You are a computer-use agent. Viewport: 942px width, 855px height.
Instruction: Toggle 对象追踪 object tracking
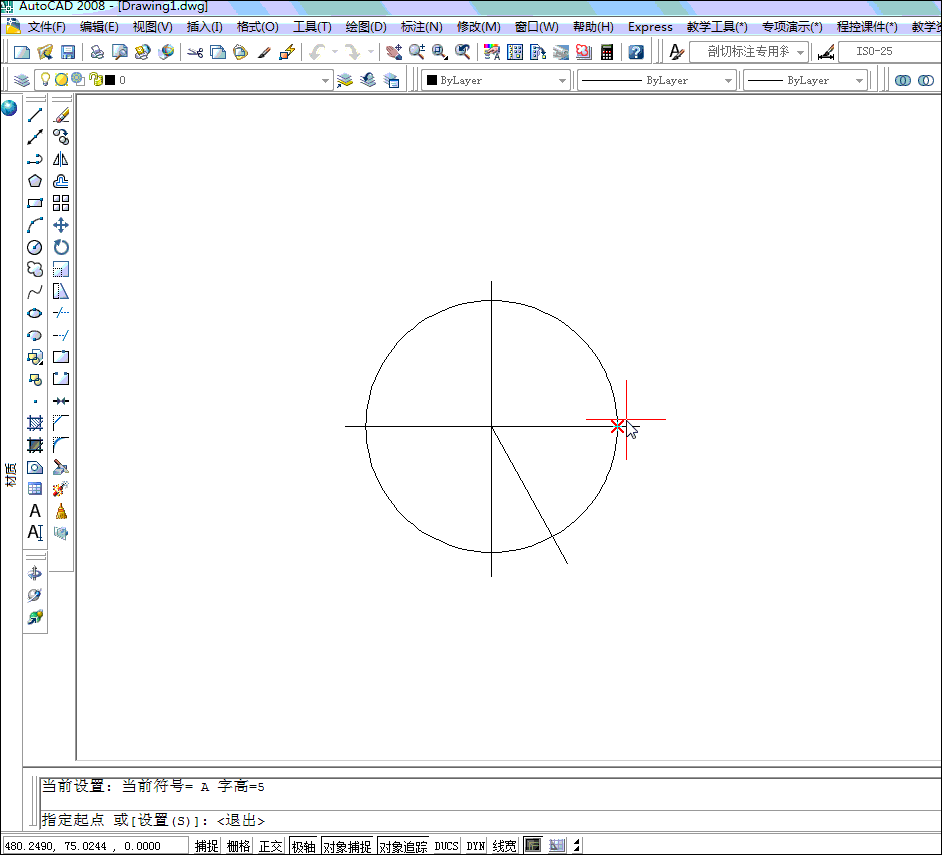pos(403,846)
